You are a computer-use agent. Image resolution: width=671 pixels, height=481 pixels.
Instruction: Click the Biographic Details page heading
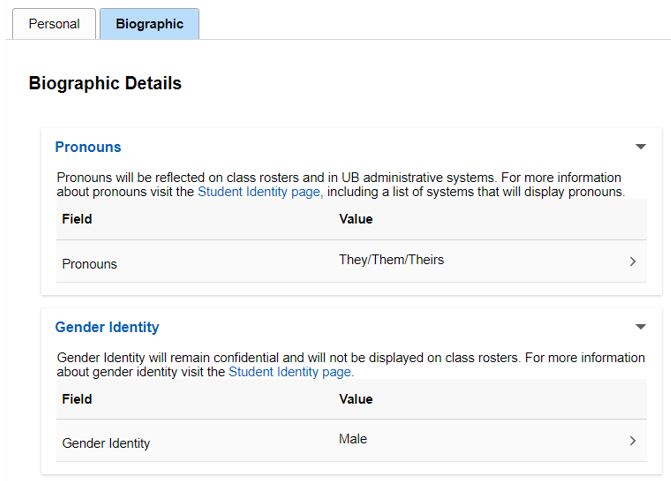click(x=105, y=84)
